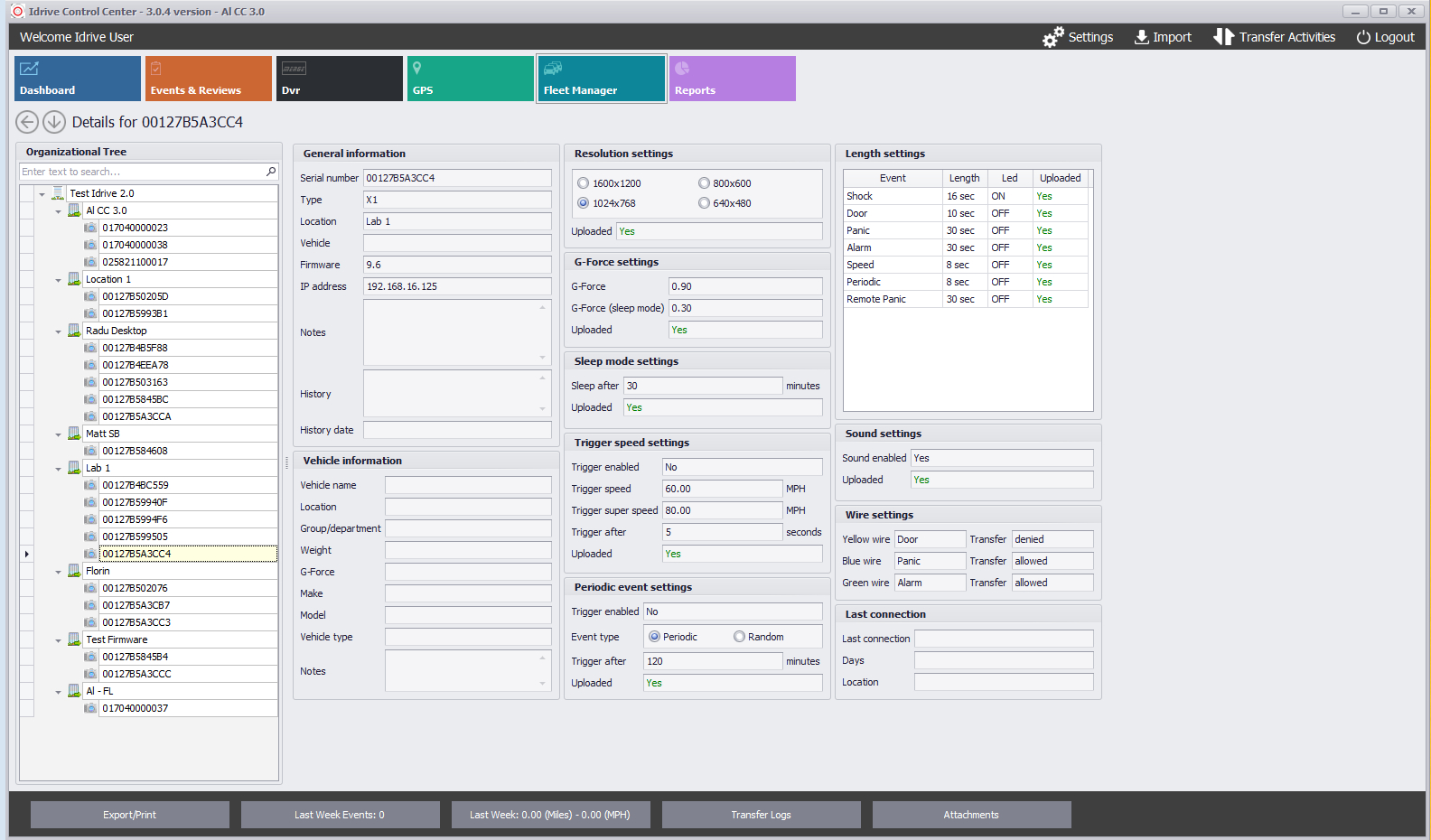Viewport: 1431px width, 840px height.
Task: Select device icon for 017040000023
Action: 90,228
